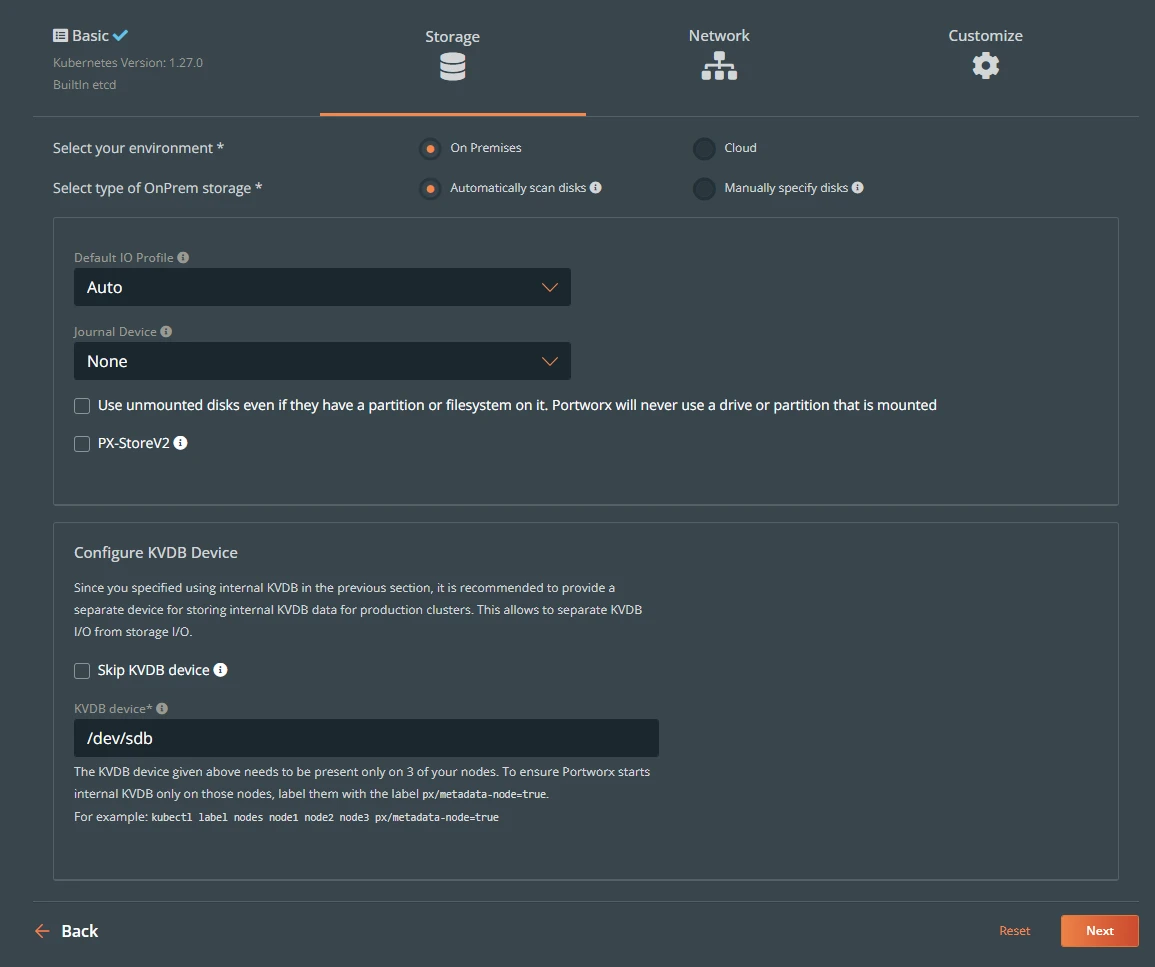Enable use unmounted disks checkbox
The height and width of the screenshot is (967, 1155).
(x=82, y=406)
